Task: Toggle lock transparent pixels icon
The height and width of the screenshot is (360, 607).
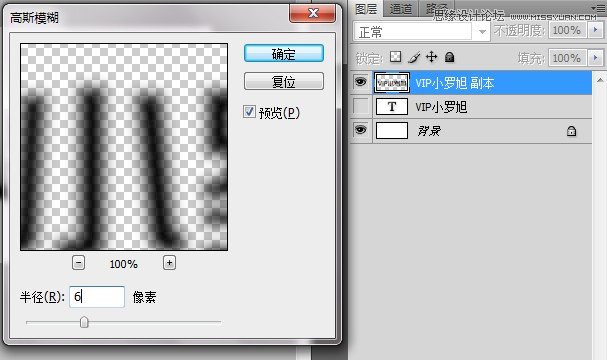Action: click(395, 57)
